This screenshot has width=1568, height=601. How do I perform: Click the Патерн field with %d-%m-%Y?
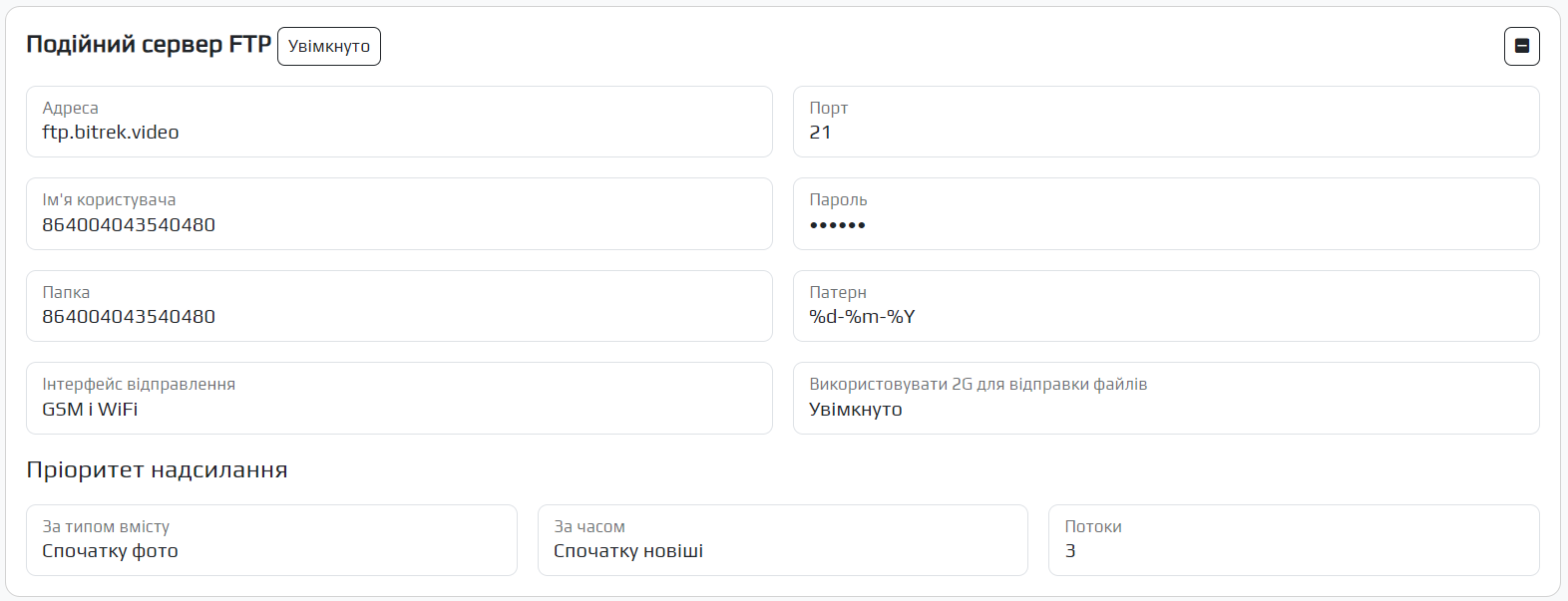(x=1165, y=306)
